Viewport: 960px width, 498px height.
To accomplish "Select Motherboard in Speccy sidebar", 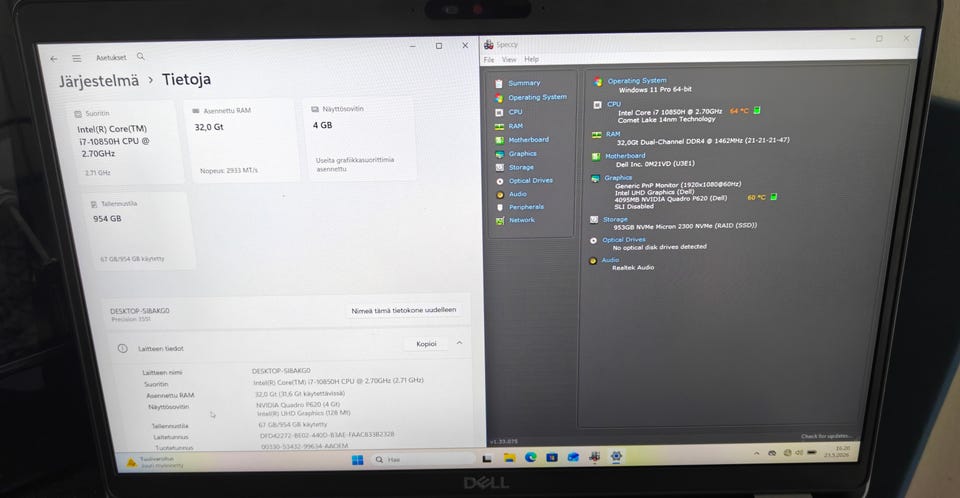I will 528,140.
